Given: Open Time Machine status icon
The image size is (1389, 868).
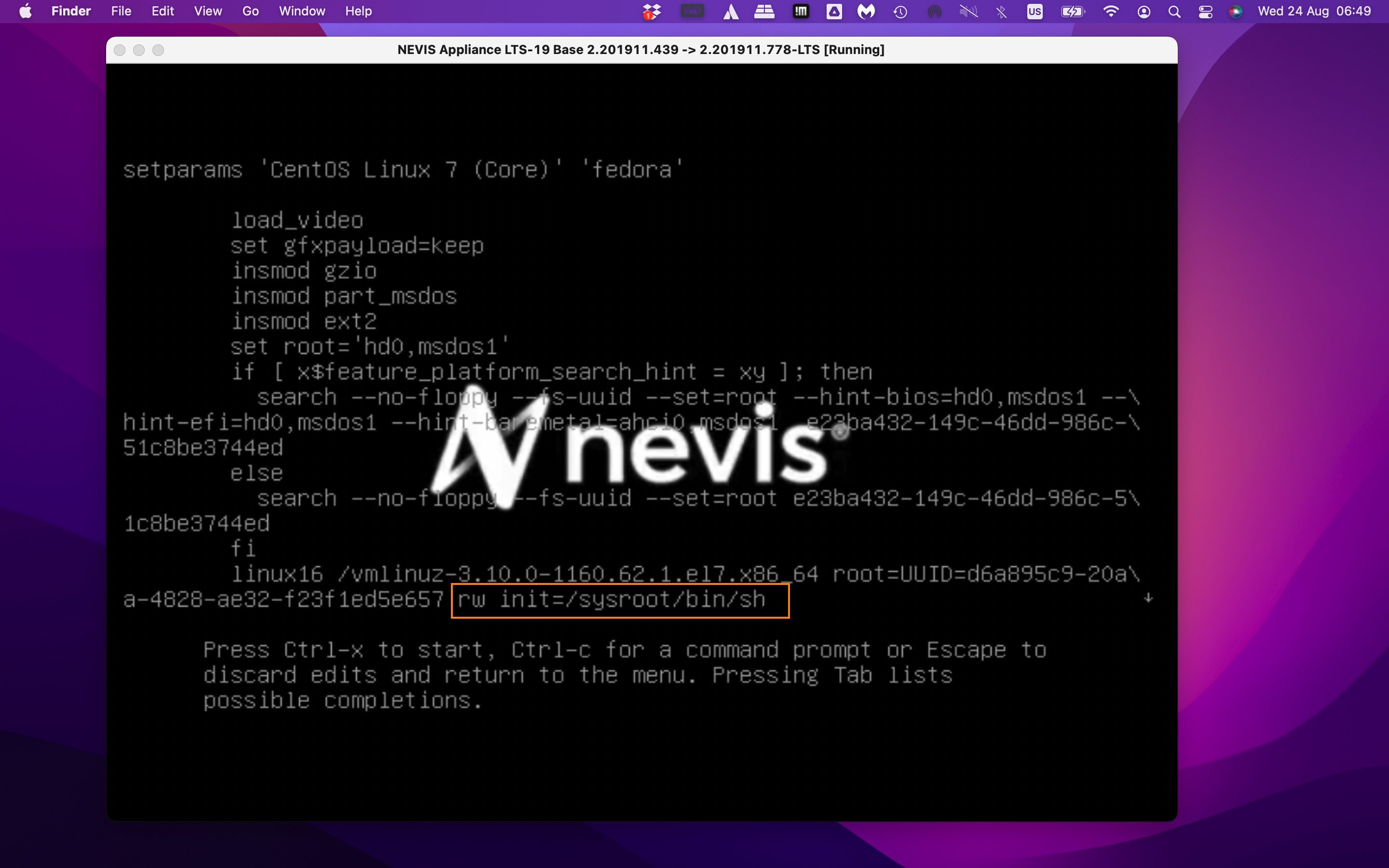Looking at the screenshot, I should (x=900, y=12).
